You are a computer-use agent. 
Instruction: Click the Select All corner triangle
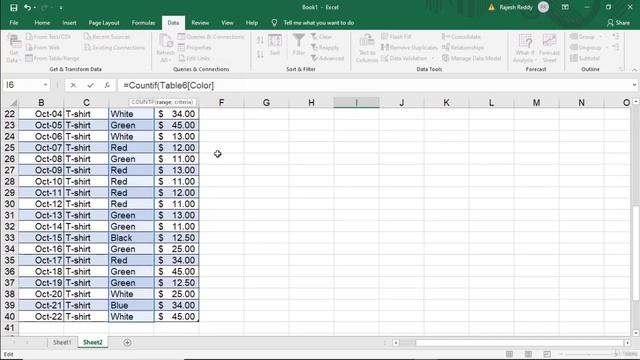click(x=13, y=102)
